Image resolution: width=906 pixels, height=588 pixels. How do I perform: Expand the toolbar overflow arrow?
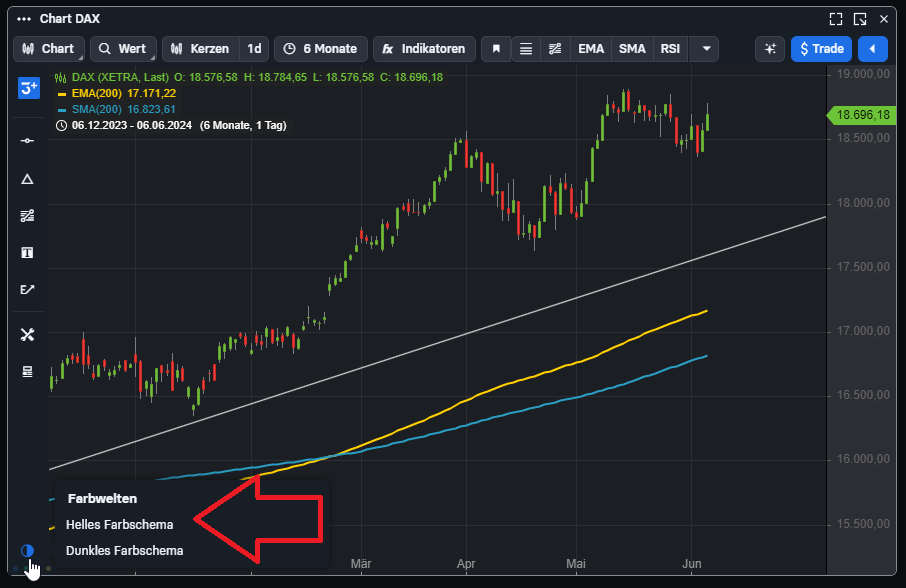(x=706, y=49)
